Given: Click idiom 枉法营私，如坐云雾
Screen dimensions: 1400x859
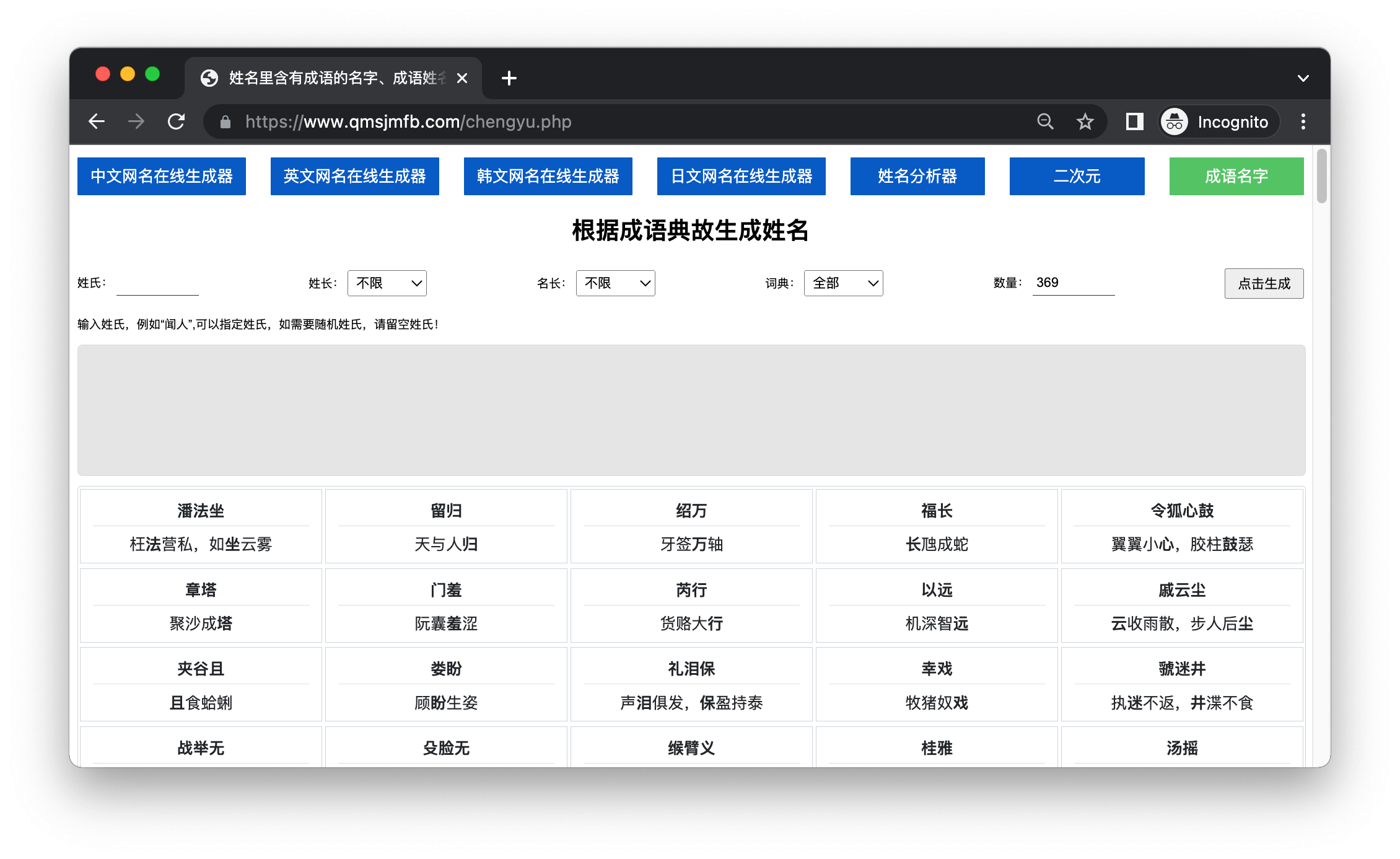Looking at the screenshot, I should [x=201, y=544].
